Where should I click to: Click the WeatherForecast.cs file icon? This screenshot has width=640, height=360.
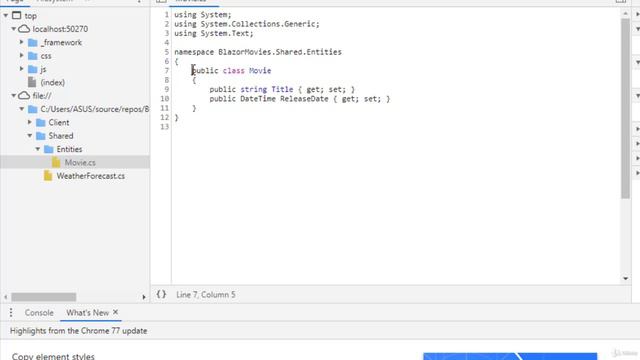point(48,176)
